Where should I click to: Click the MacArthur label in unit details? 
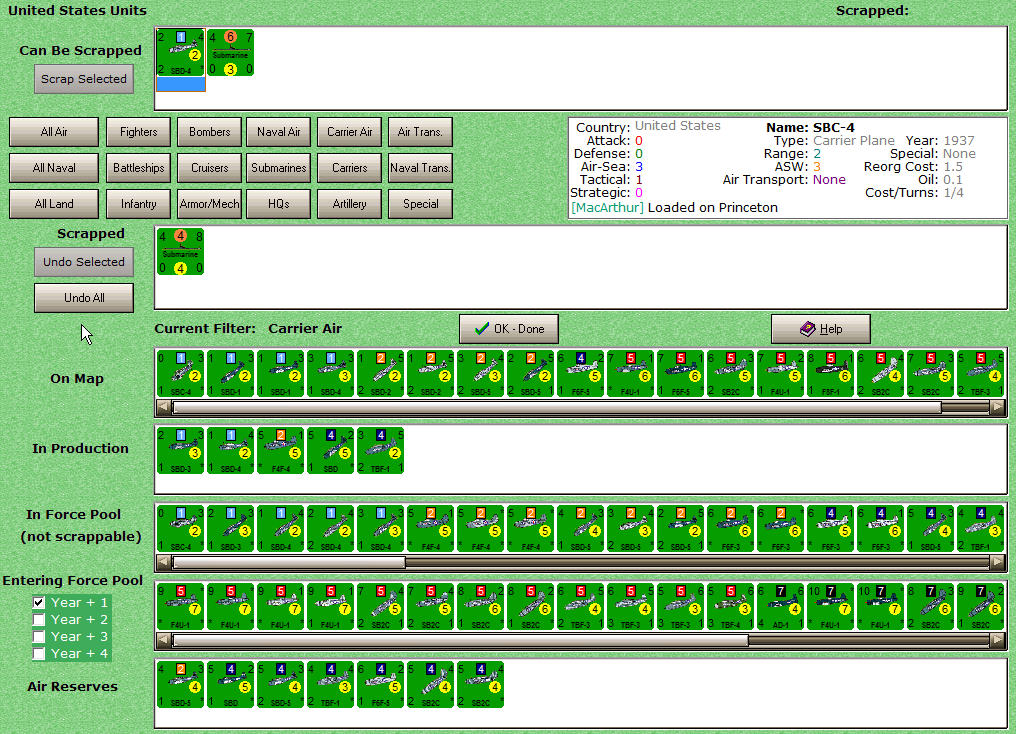607,207
